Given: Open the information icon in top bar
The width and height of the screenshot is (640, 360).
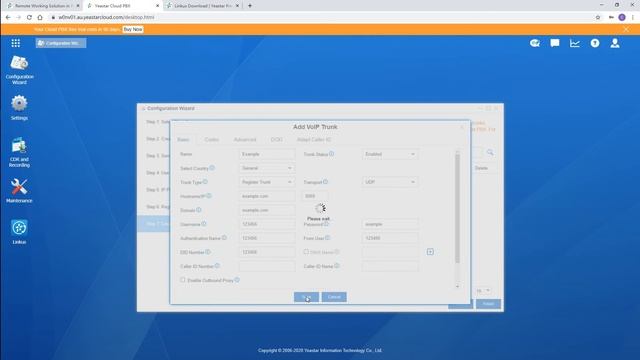Looking at the screenshot, I should coord(595,43).
